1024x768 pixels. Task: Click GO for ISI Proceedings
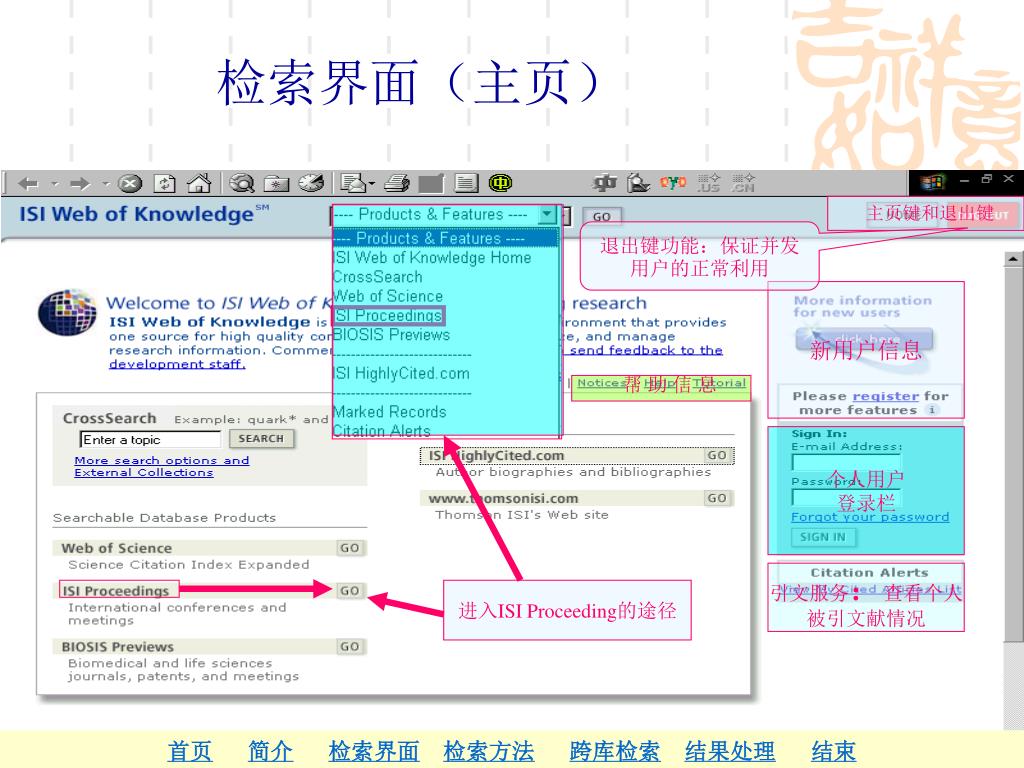(350, 590)
